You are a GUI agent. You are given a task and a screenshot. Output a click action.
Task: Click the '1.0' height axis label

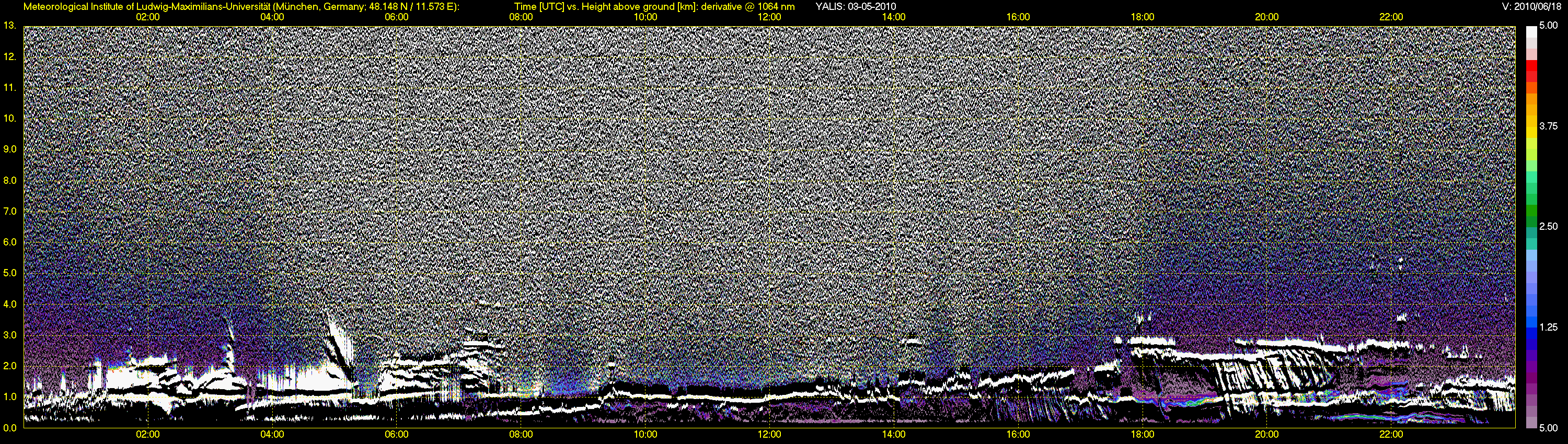[x=9, y=396]
